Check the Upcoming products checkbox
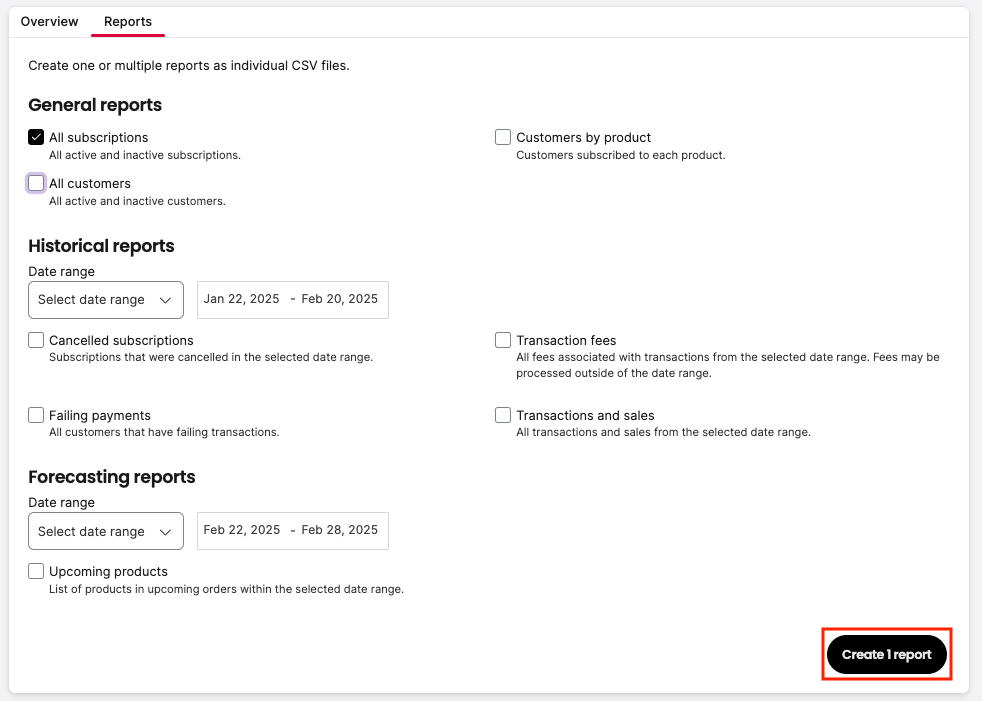 coord(36,571)
